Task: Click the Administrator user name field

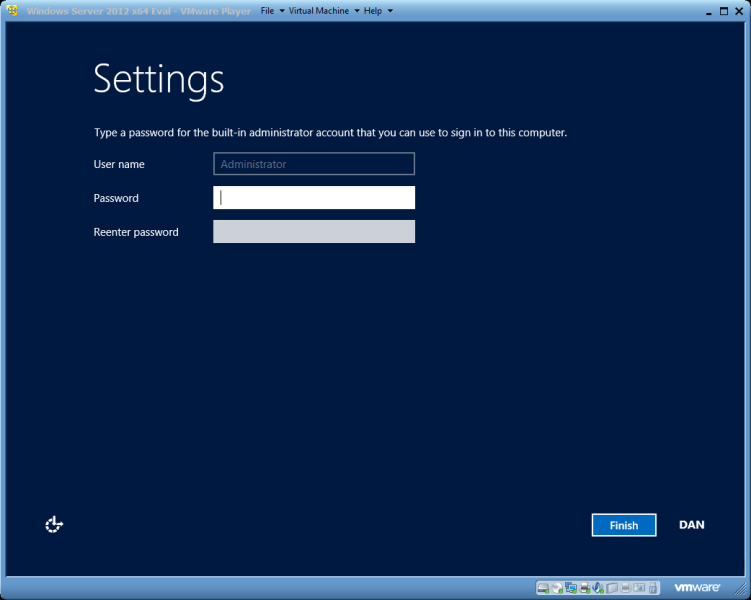Action: [x=314, y=164]
